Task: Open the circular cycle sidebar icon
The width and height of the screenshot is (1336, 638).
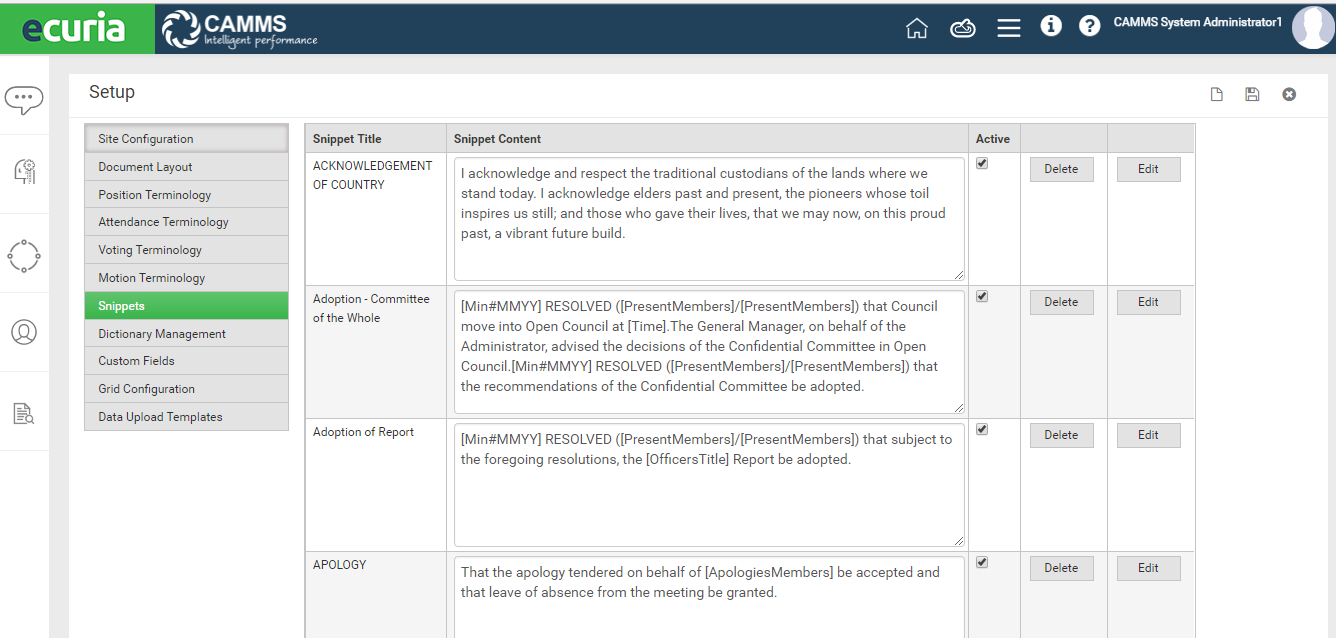Action: pyautogui.click(x=24, y=254)
